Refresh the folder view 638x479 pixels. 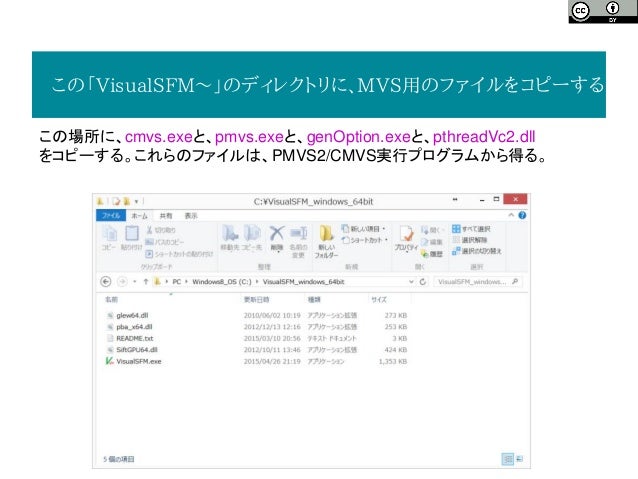pyautogui.click(x=423, y=282)
